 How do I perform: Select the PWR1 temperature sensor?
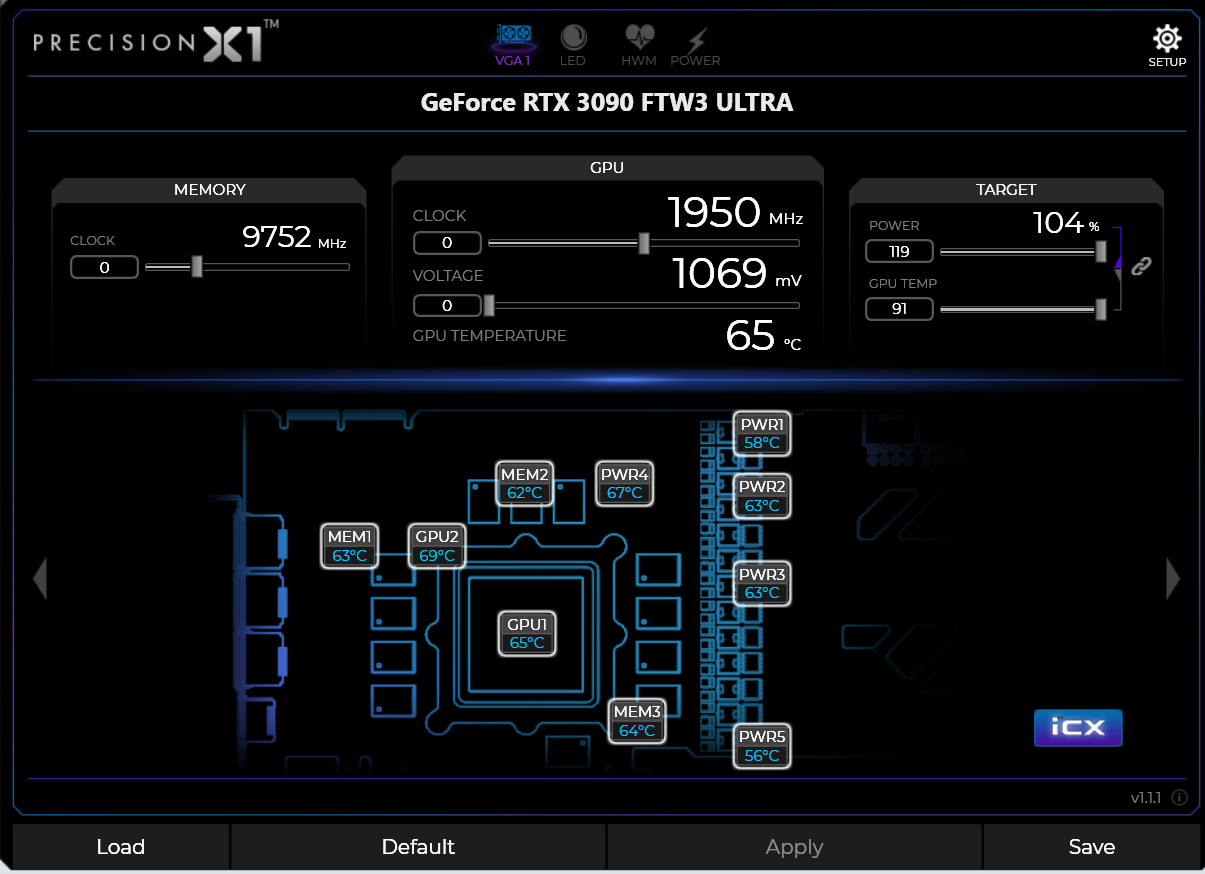click(762, 433)
